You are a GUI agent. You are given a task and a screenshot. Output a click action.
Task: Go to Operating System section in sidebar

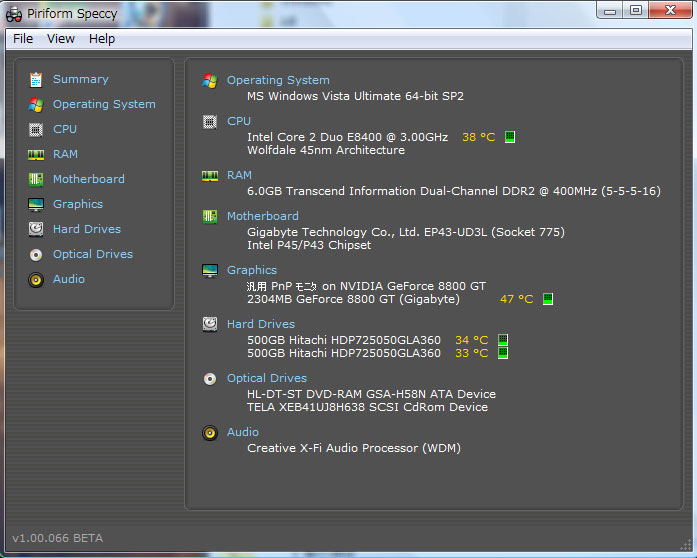click(x=104, y=104)
